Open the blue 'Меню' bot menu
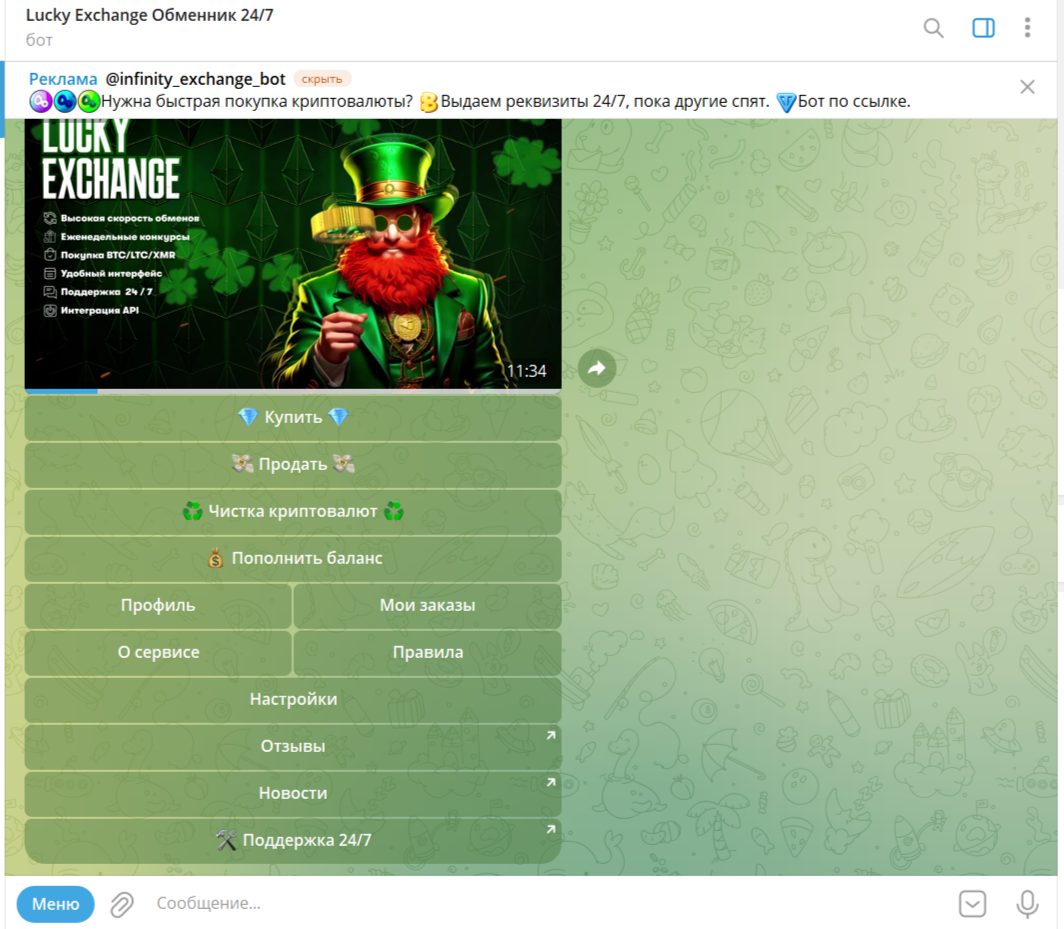 (x=56, y=904)
